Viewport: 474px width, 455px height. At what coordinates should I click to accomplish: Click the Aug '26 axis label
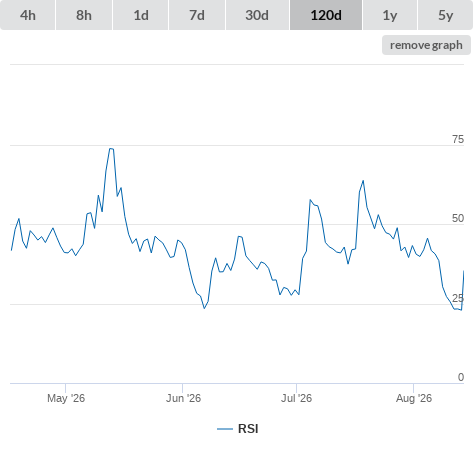414,398
